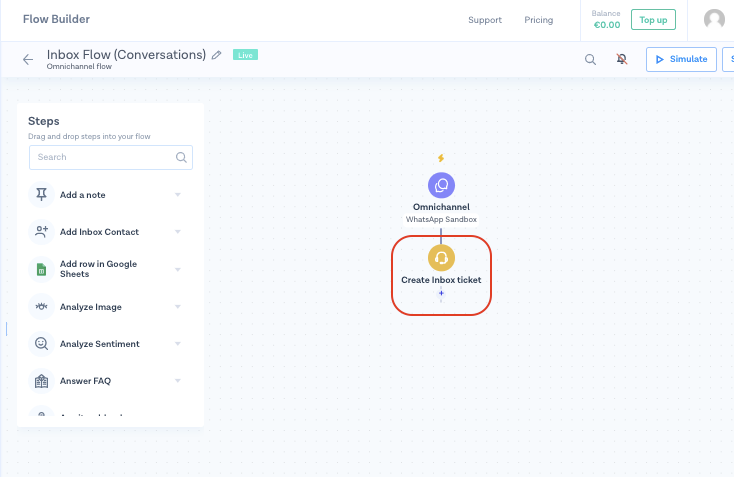The image size is (734, 477).
Task: Open search with magnifier icon in toolbar
Action: click(590, 60)
